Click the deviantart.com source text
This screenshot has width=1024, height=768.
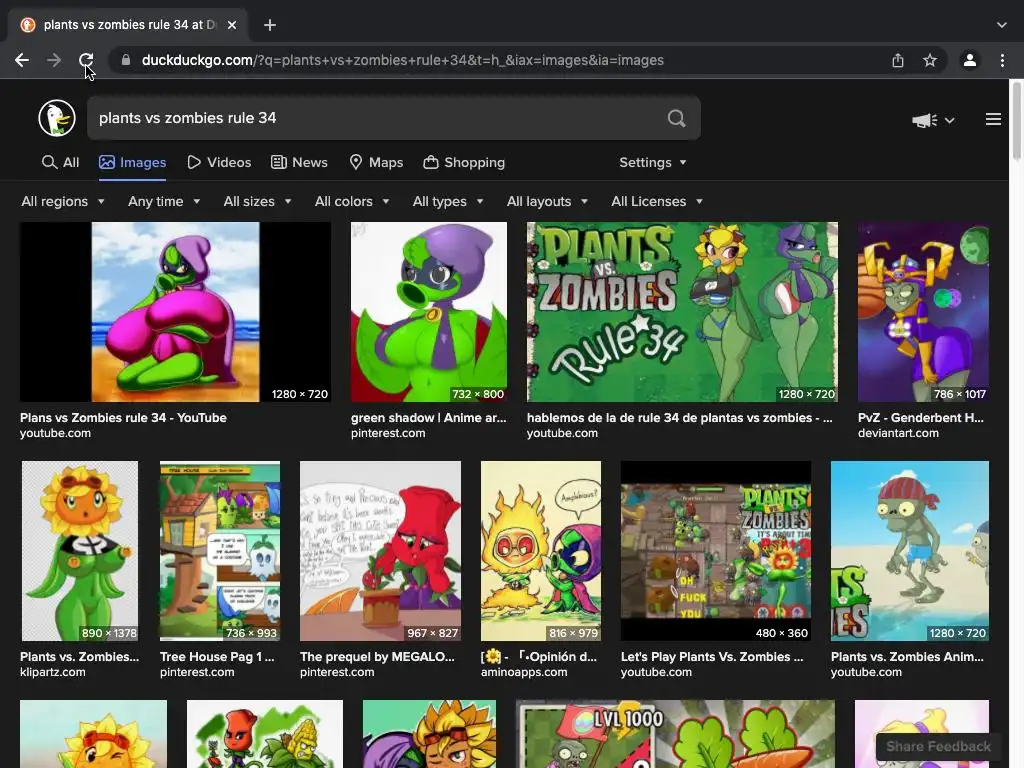898,433
